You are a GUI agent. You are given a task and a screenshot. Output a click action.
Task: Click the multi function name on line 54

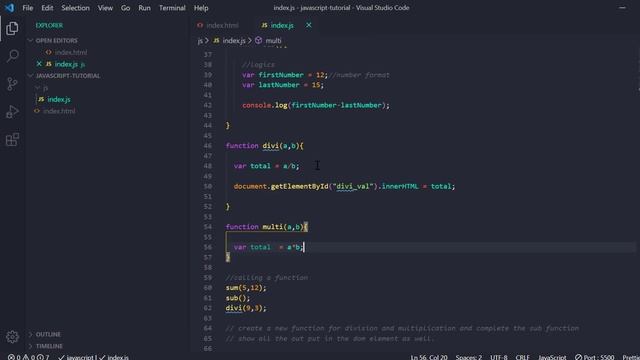click(x=272, y=227)
